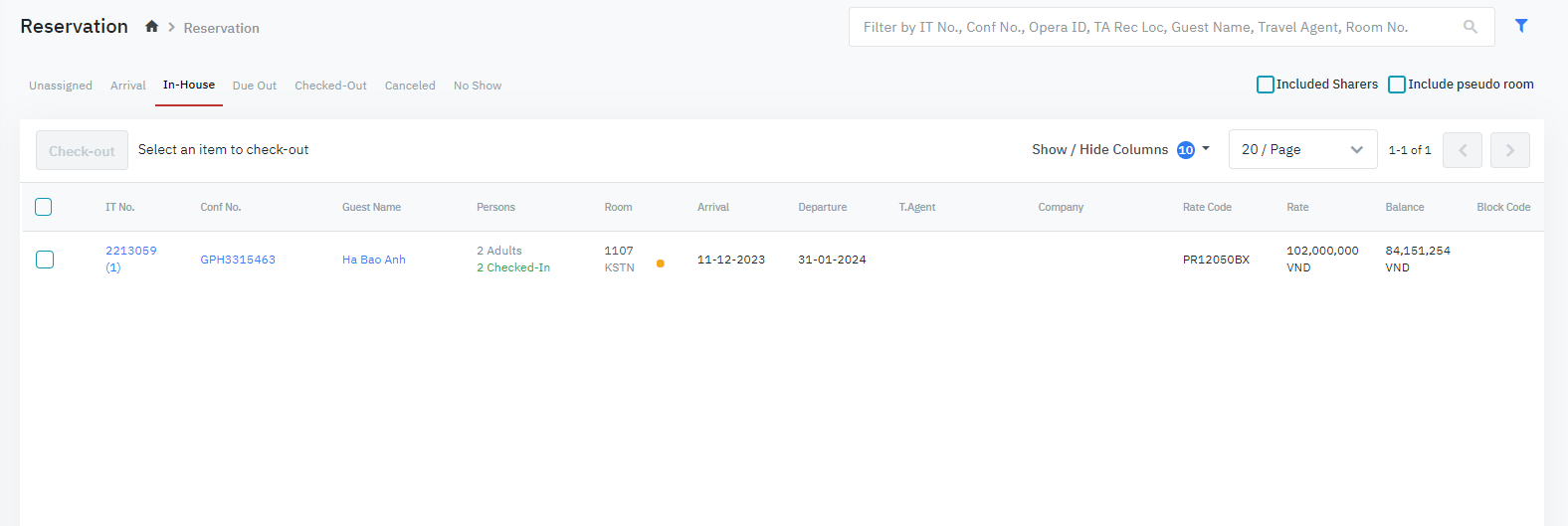
Task: Open the Checked-Out tab
Action: pyautogui.click(x=330, y=86)
